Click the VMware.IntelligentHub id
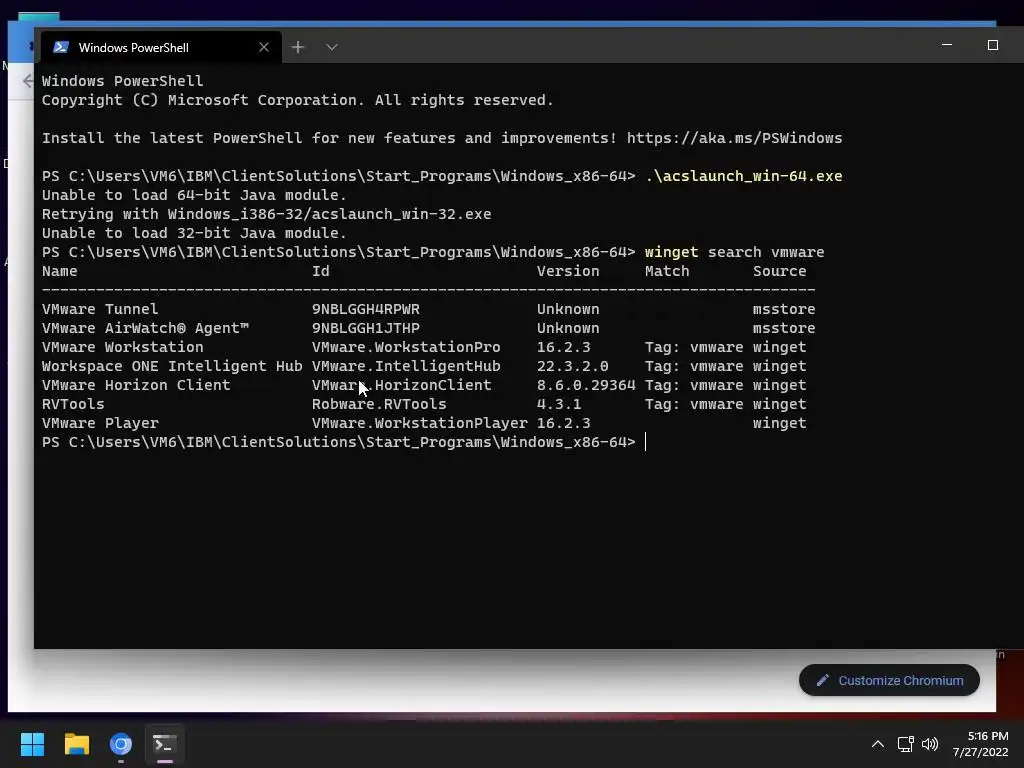1024x768 pixels. [x=406, y=366]
